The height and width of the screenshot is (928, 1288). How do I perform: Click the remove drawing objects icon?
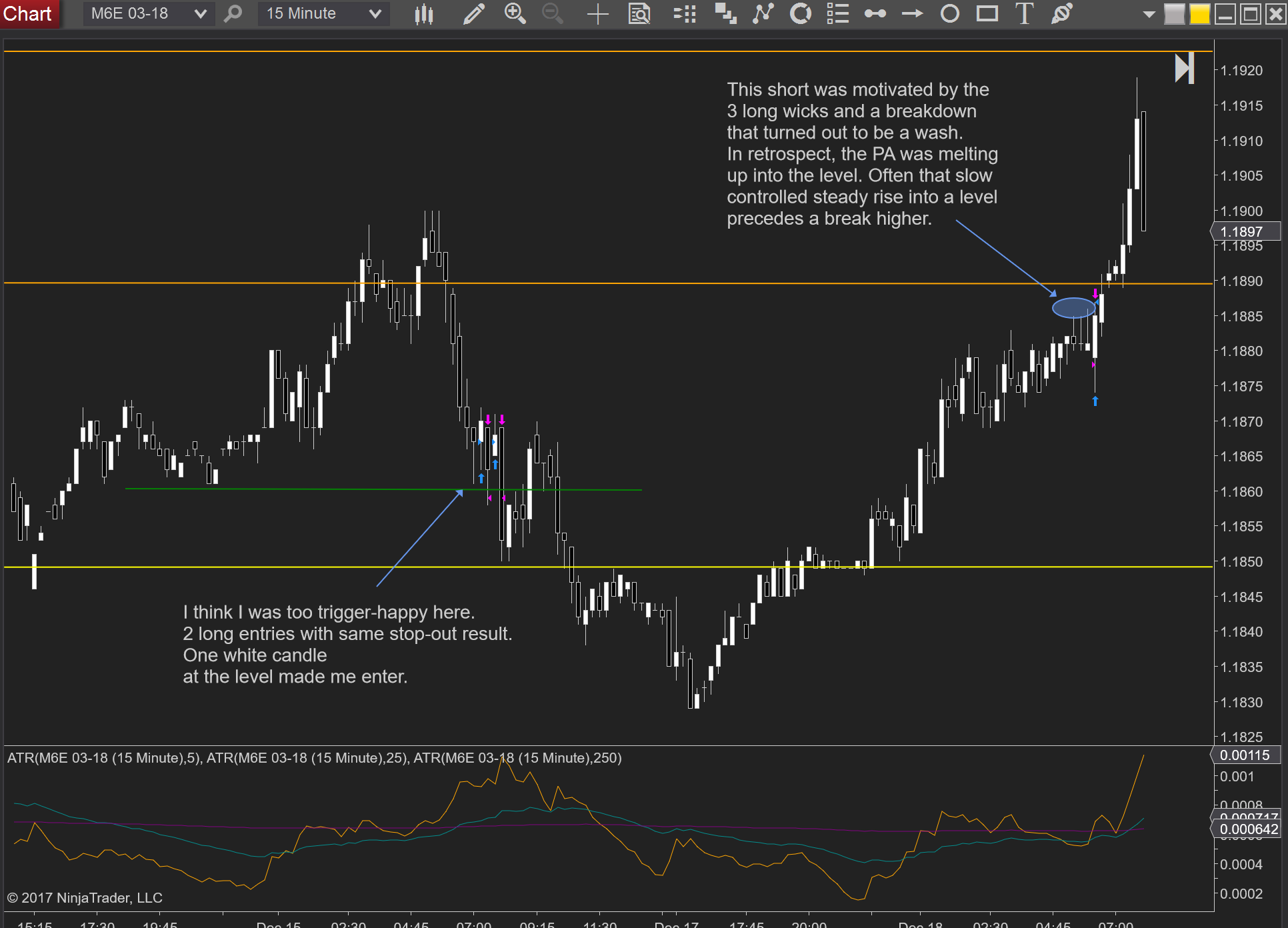pyautogui.click(x=1061, y=13)
